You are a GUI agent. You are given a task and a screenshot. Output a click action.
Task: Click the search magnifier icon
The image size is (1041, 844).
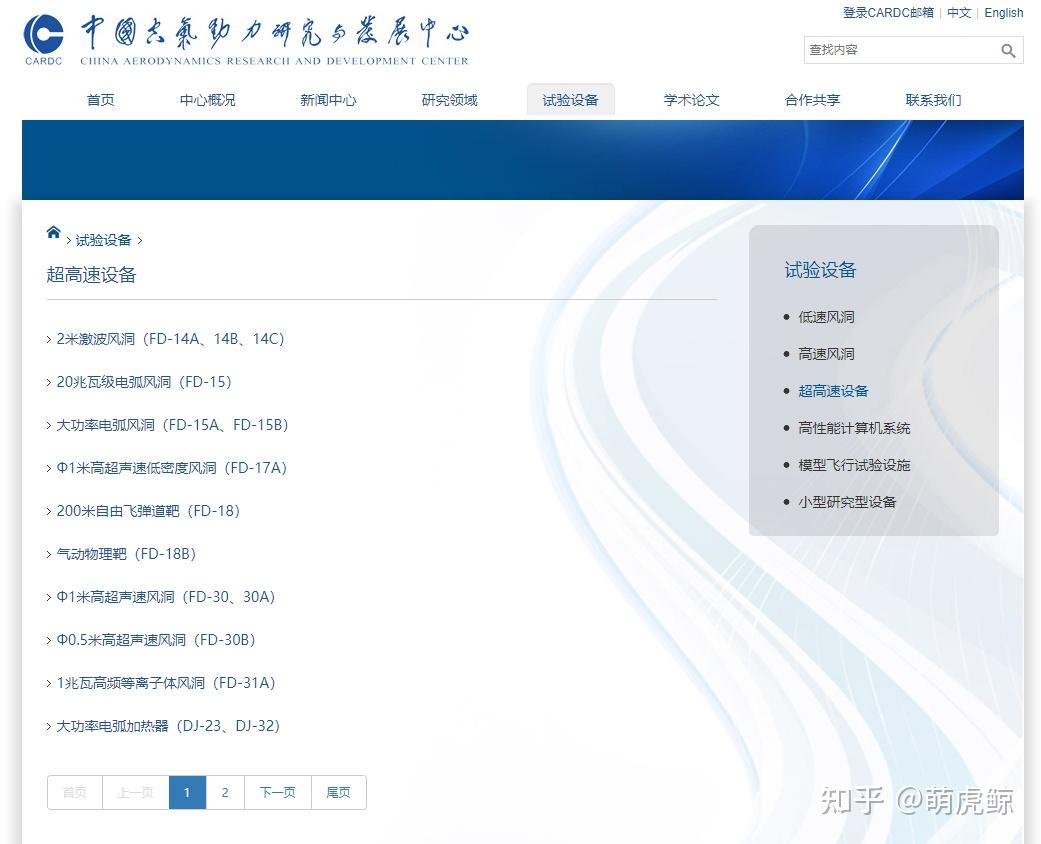click(1009, 50)
